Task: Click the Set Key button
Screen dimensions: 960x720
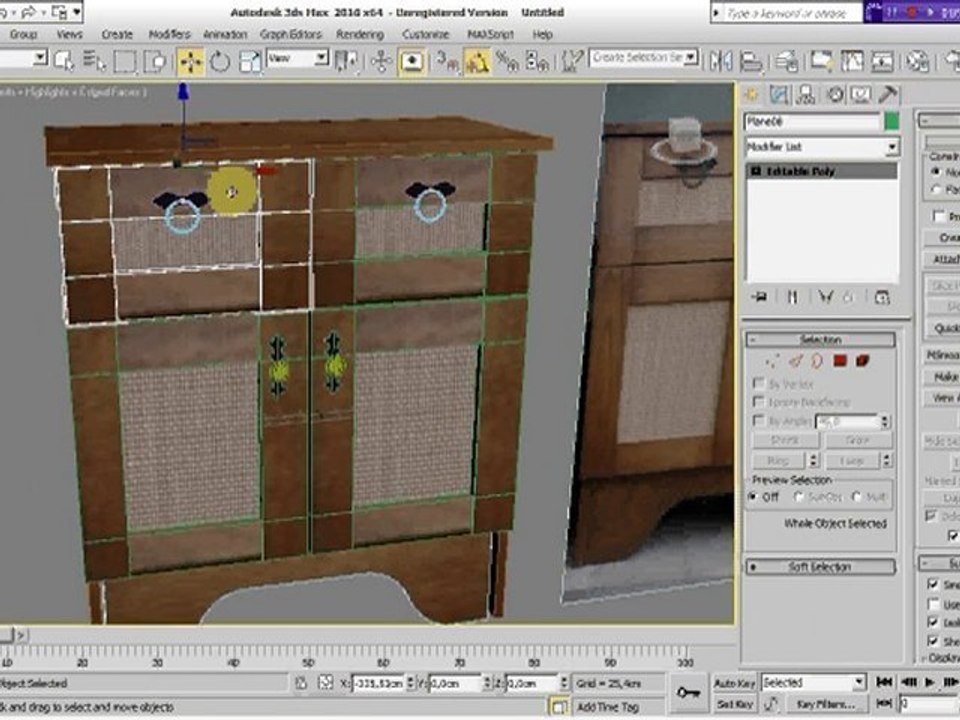Action: coord(735,705)
